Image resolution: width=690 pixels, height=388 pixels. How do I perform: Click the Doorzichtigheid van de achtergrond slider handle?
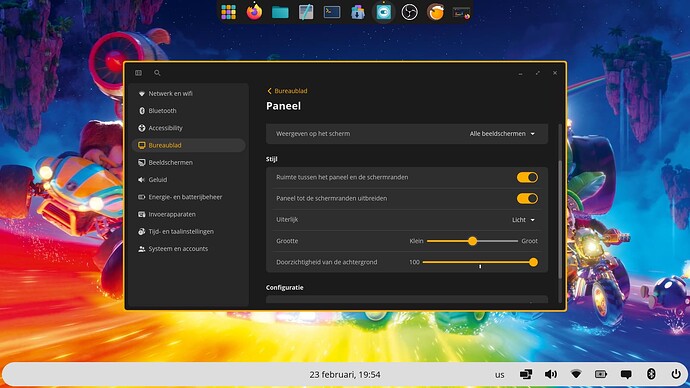click(x=533, y=262)
